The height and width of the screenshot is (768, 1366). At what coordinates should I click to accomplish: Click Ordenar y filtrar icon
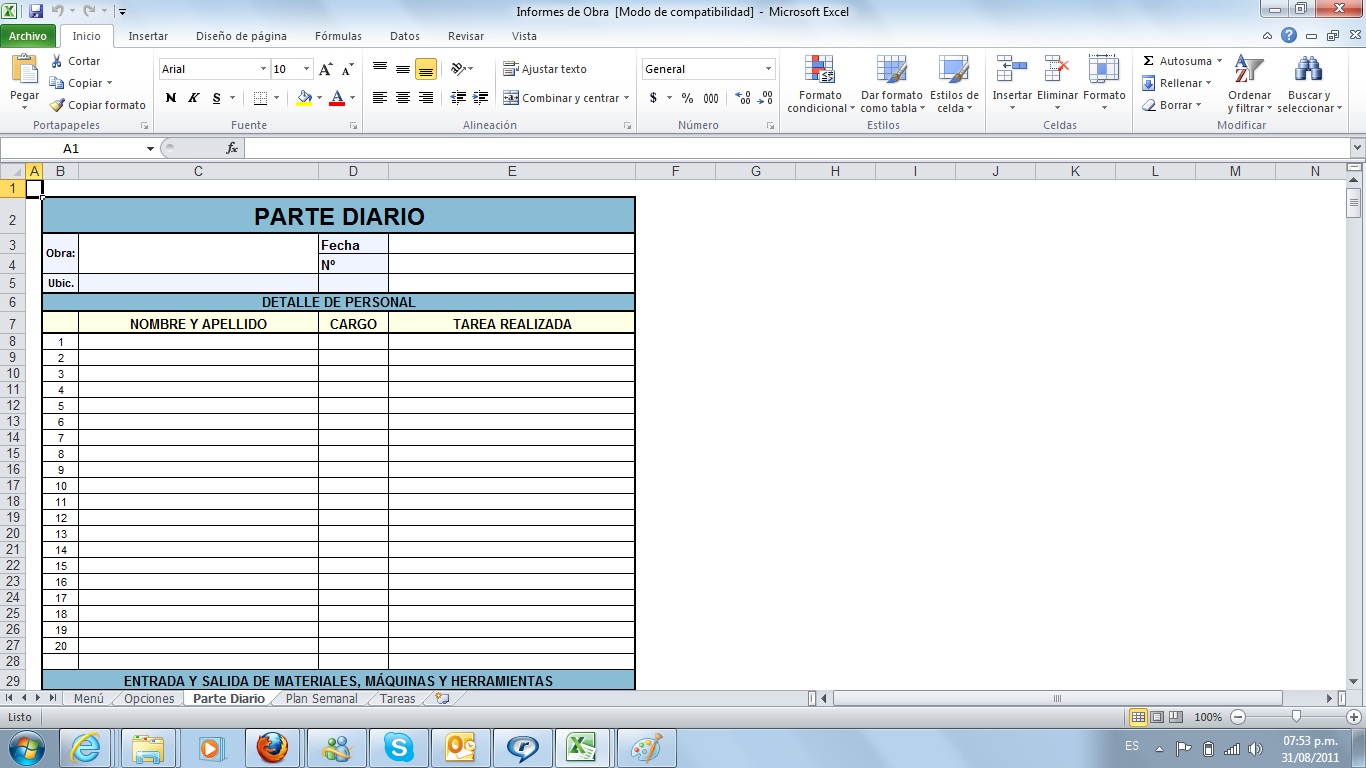click(1249, 70)
